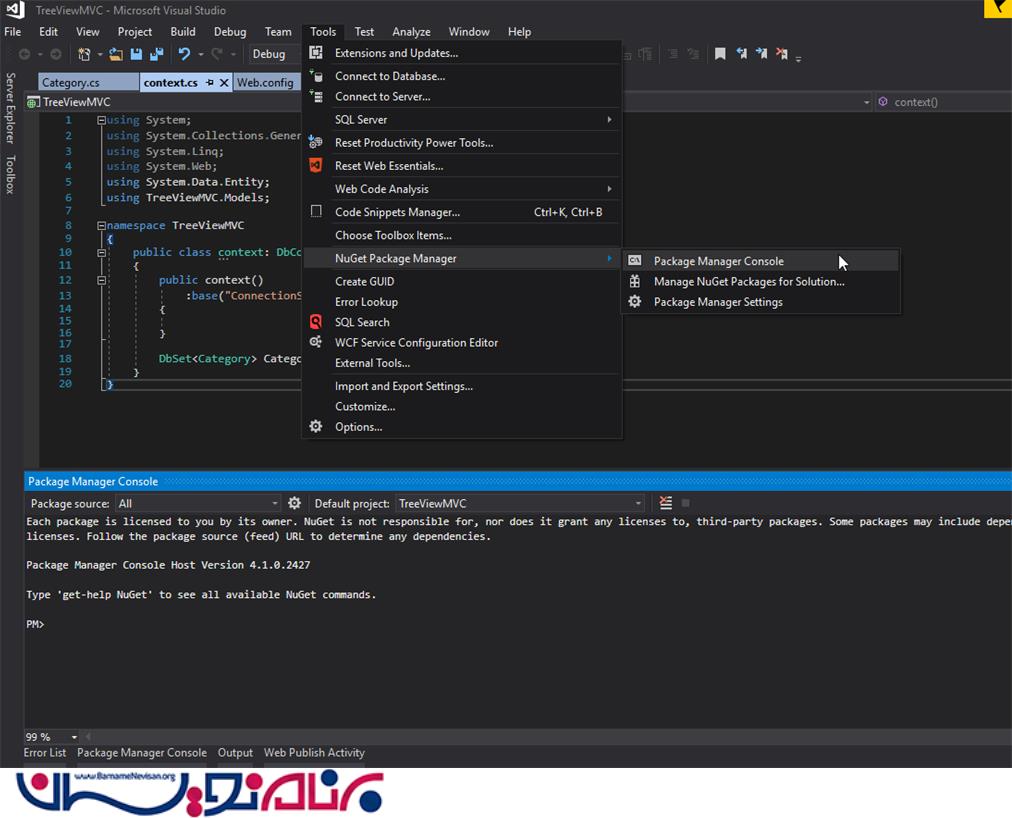1012x818 pixels.
Task: Open the File menu
Action: tap(13, 32)
